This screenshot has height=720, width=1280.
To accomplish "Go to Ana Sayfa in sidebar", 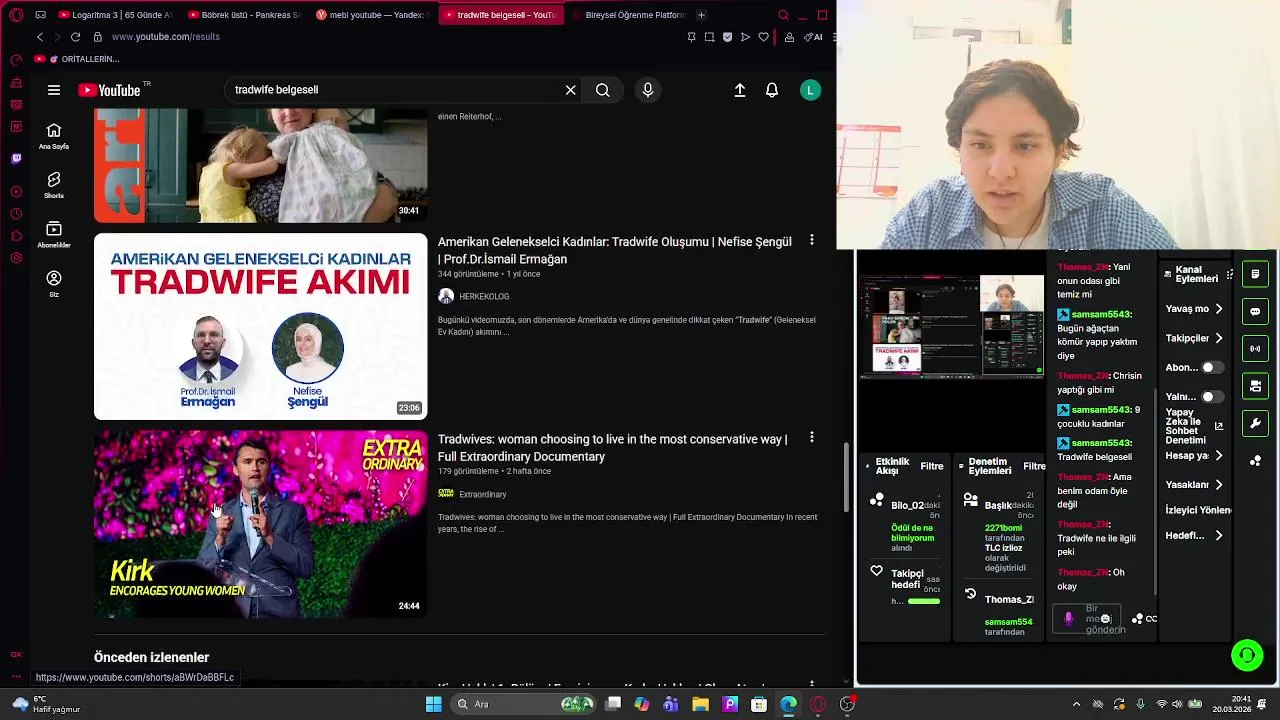I will [x=54, y=137].
